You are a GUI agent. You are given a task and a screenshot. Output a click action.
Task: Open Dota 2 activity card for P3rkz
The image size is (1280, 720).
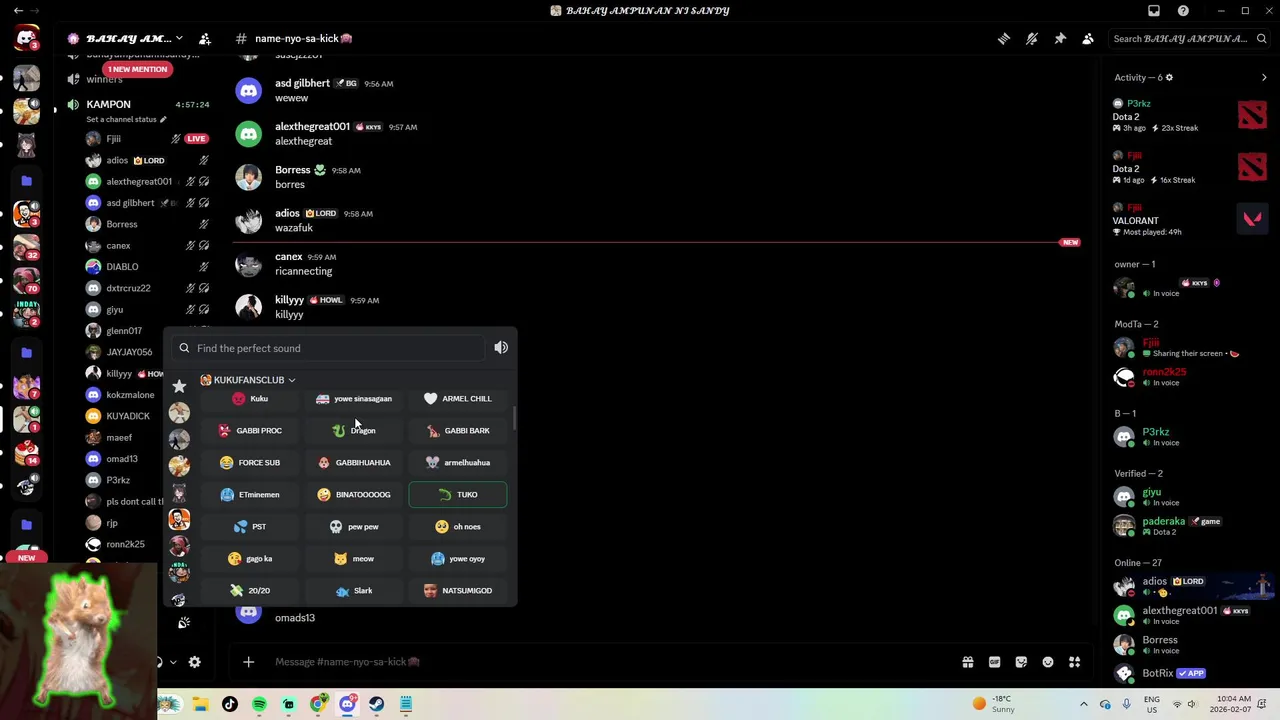[x=1189, y=115]
